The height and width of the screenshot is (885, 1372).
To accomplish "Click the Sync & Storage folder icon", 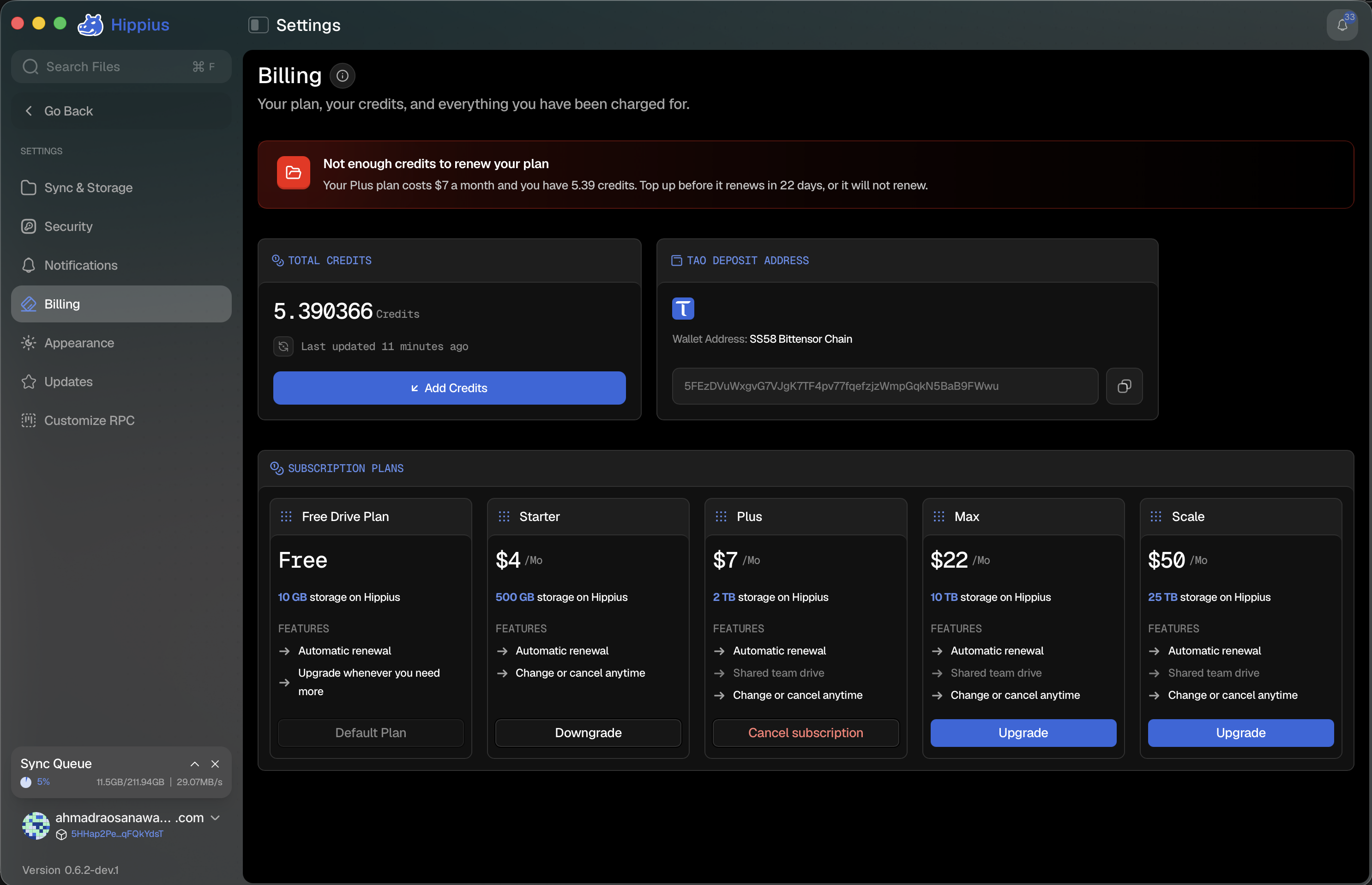I will point(29,188).
